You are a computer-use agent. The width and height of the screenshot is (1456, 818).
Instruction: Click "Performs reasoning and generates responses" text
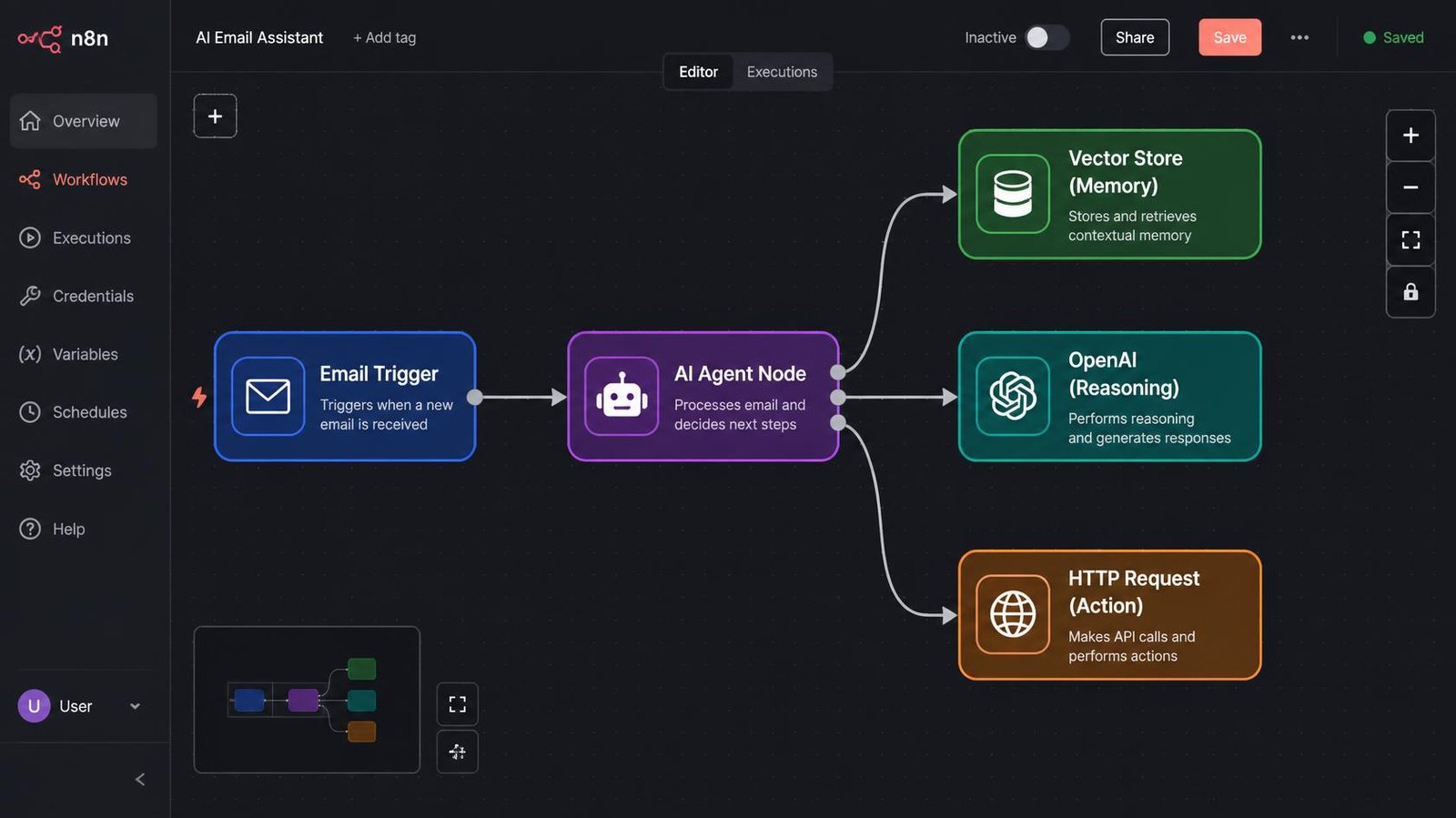[1149, 428]
